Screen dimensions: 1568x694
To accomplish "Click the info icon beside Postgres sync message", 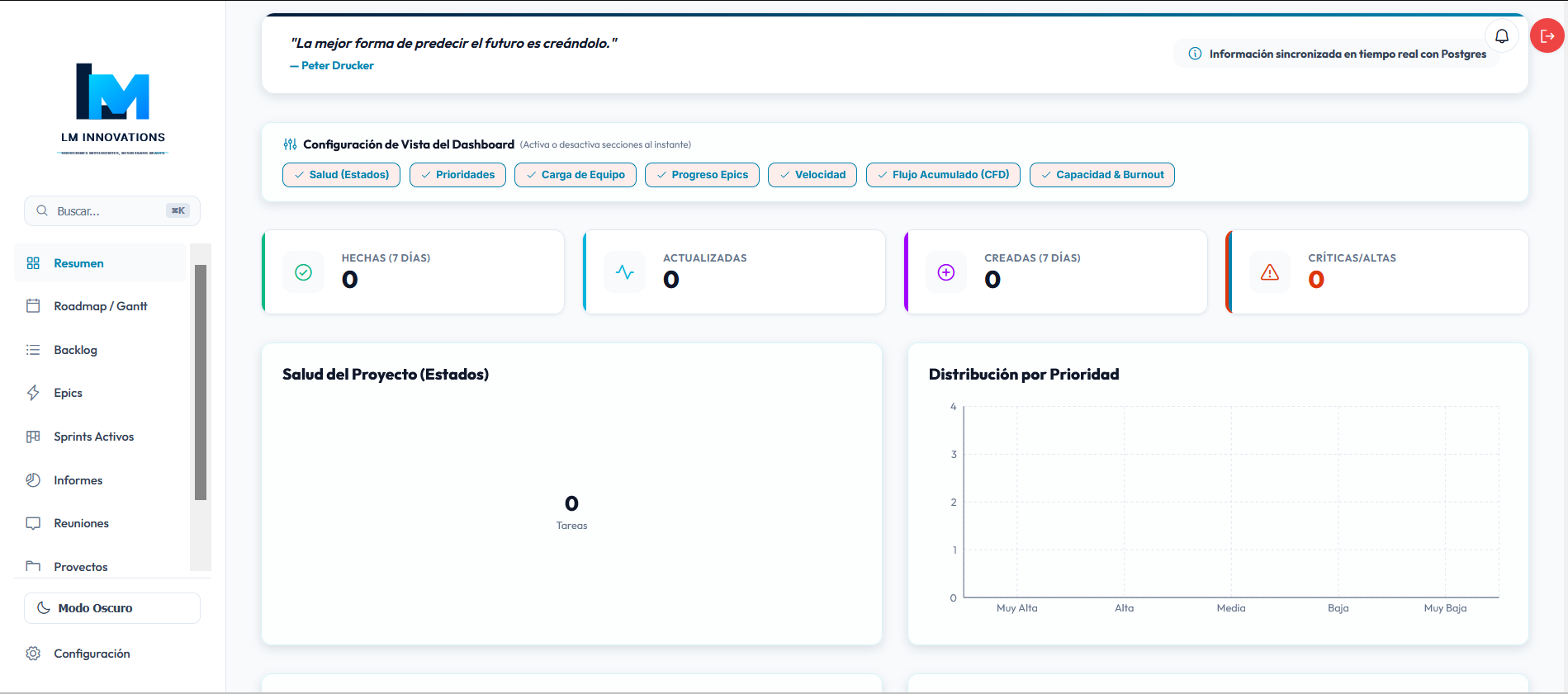I will 1195,54.
